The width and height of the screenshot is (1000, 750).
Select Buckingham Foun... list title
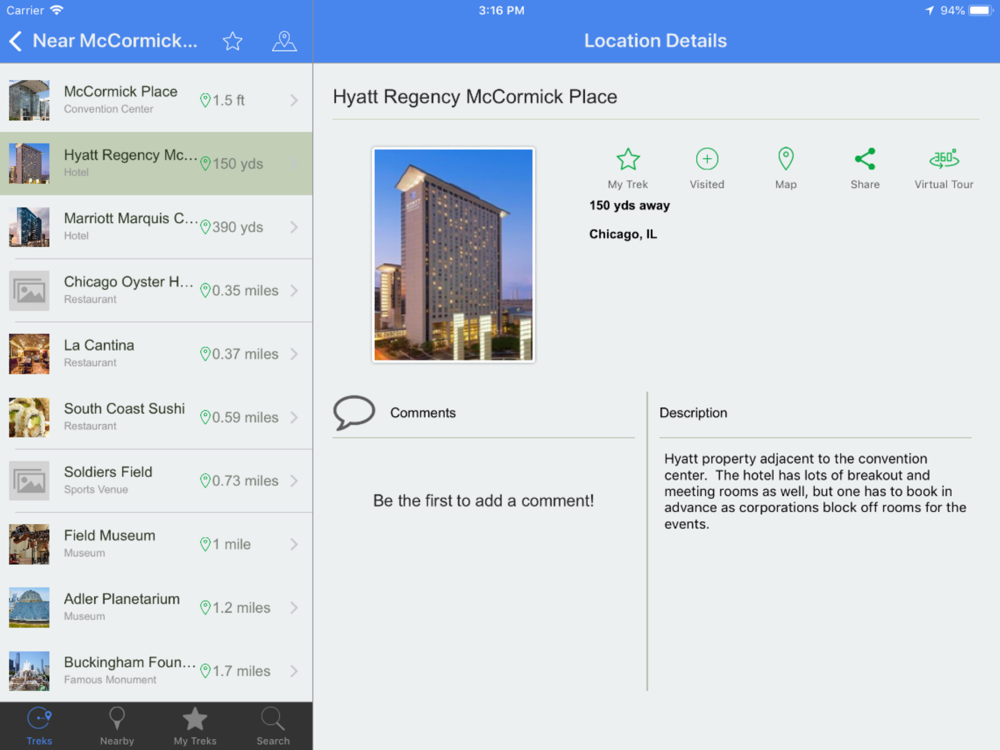pyautogui.click(x=130, y=662)
